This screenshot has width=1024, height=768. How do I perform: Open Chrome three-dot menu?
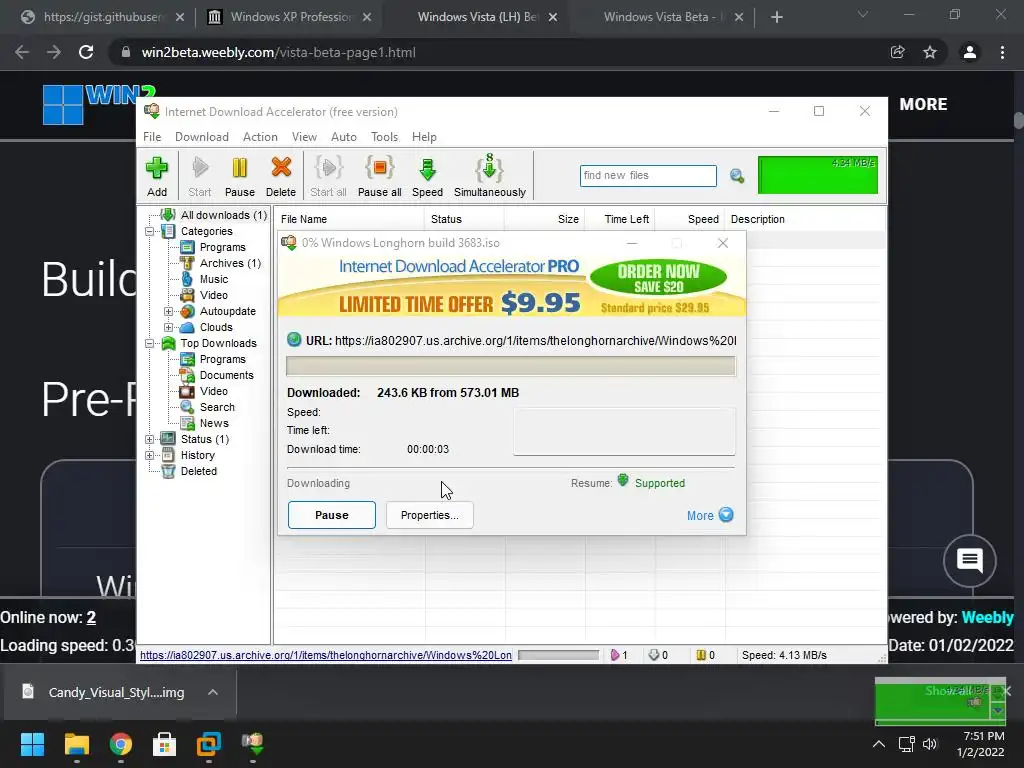pos(1002,52)
